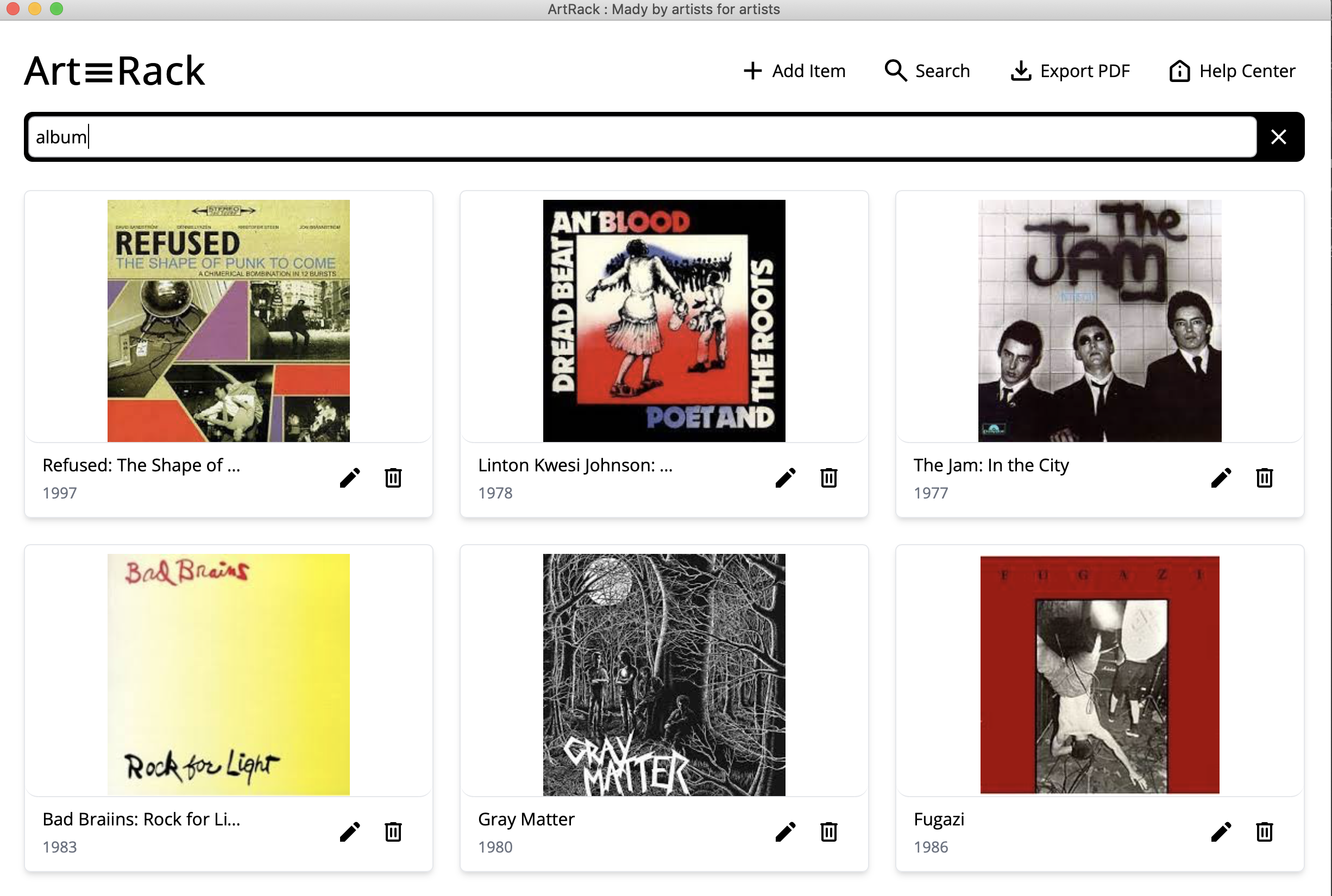The image size is (1332, 896).
Task: Edit The Jam: In the City item
Action: (x=1221, y=478)
